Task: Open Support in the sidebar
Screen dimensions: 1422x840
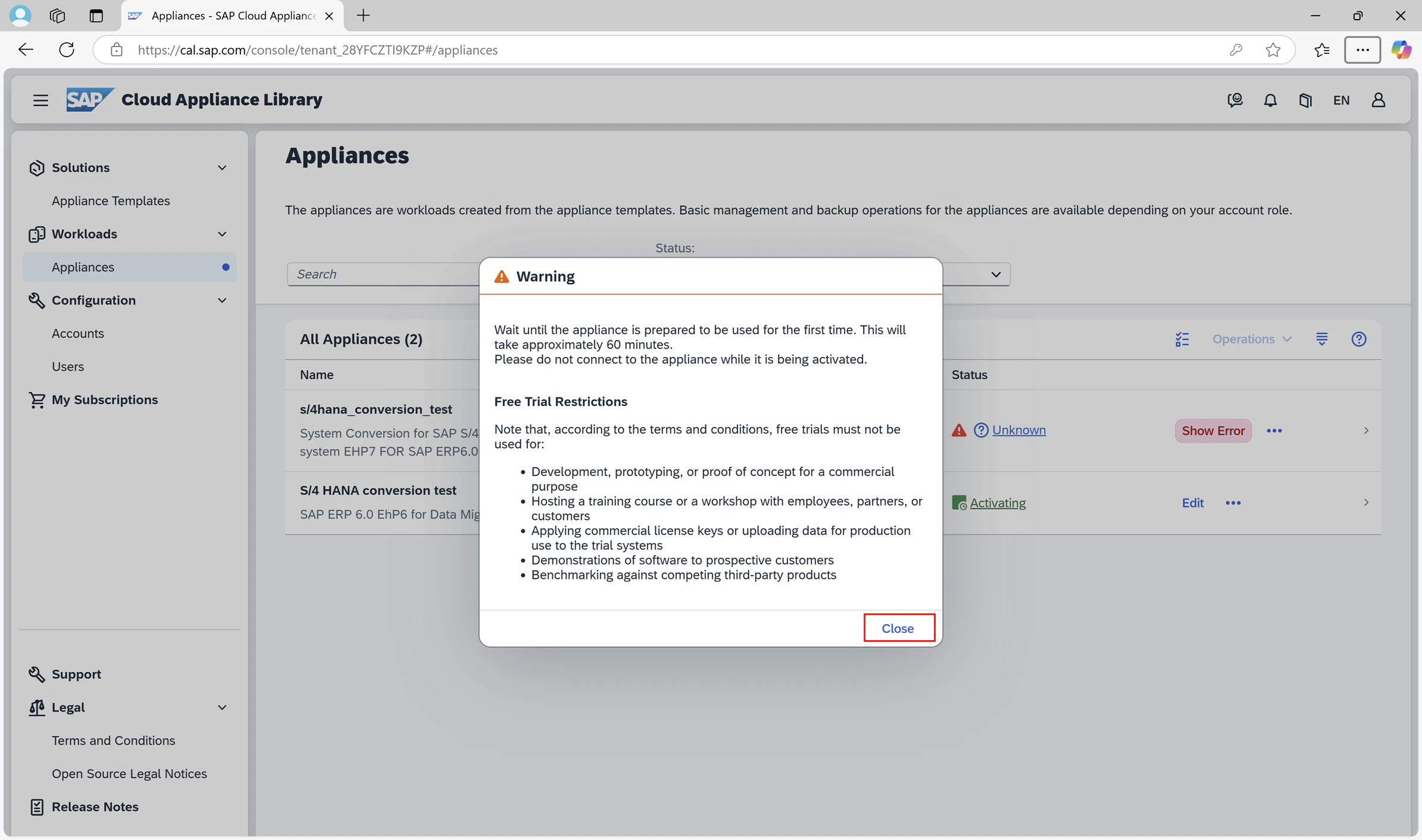Action: [x=76, y=674]
